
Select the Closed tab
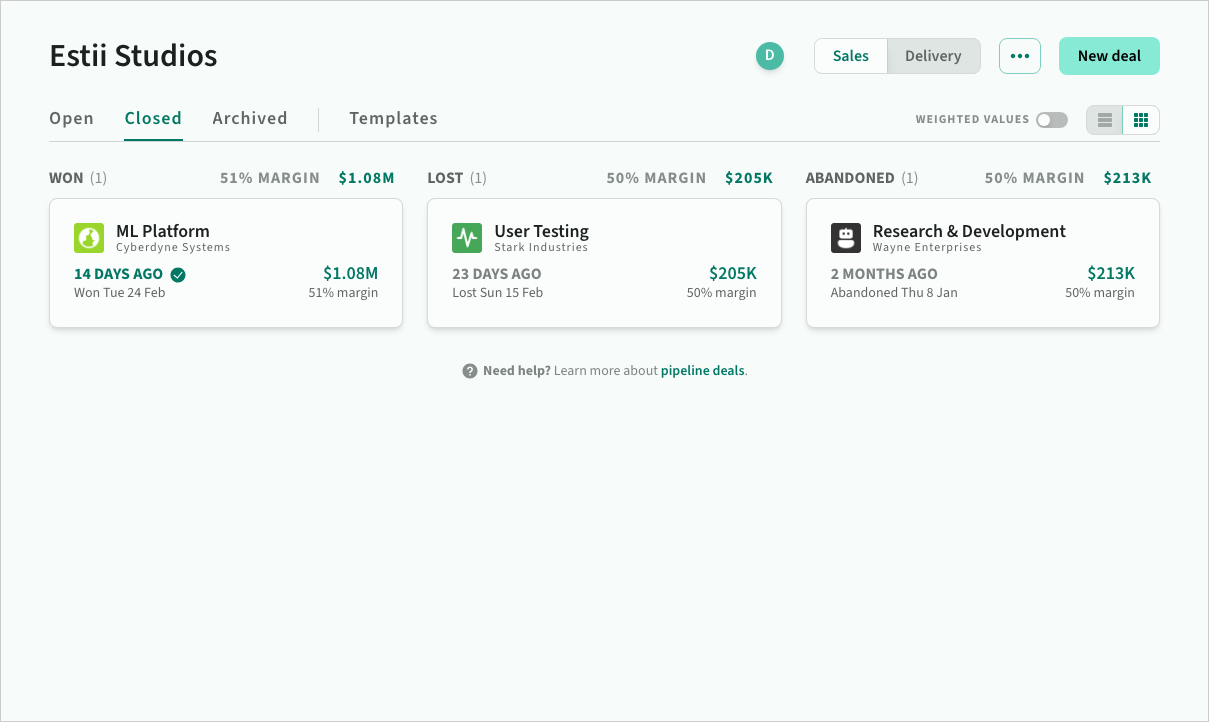(153, 118)
